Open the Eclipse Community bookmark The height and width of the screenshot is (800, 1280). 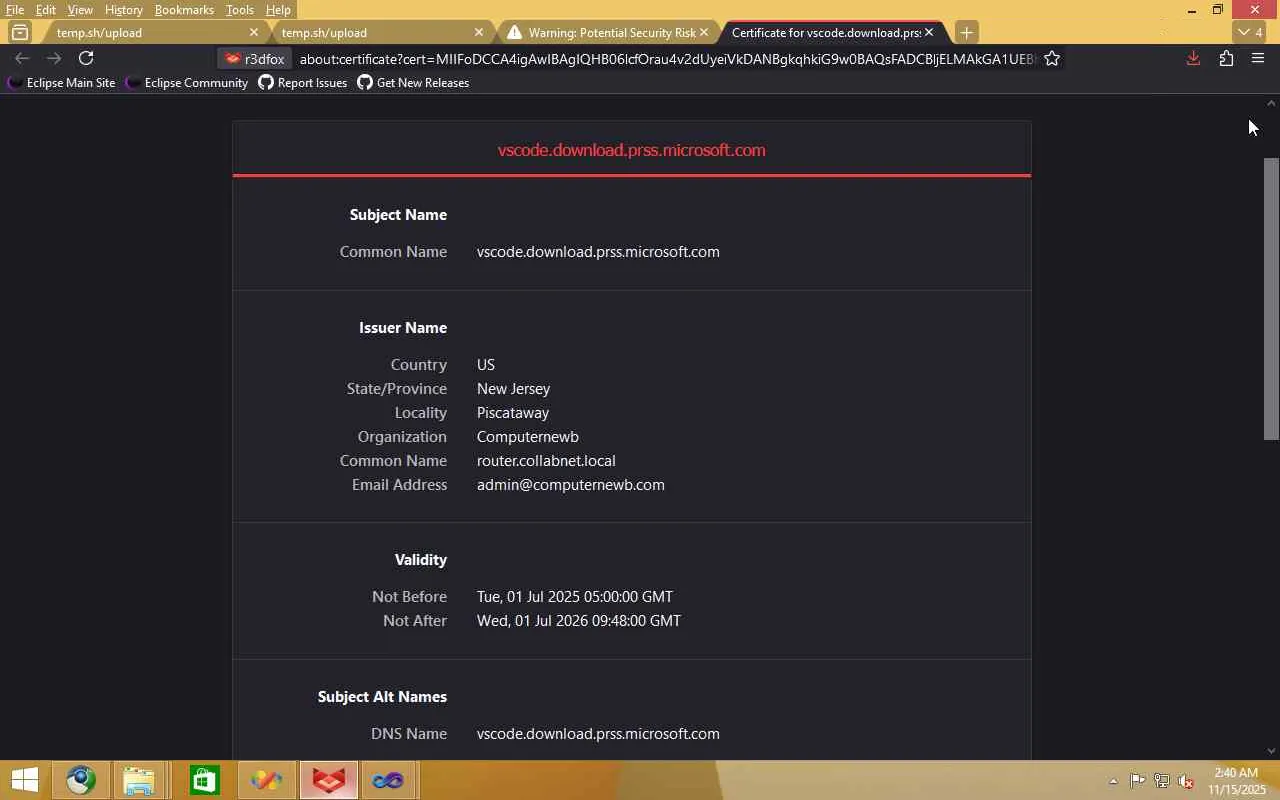click(187, 83)
